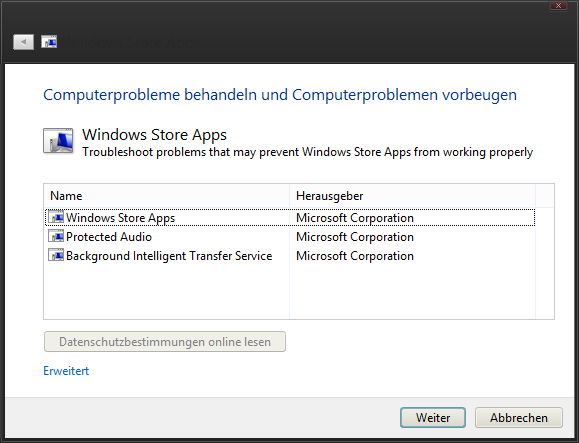
Task: Click Microsoft Corporation publisher for Windows Store Apps
Action: 355,218
